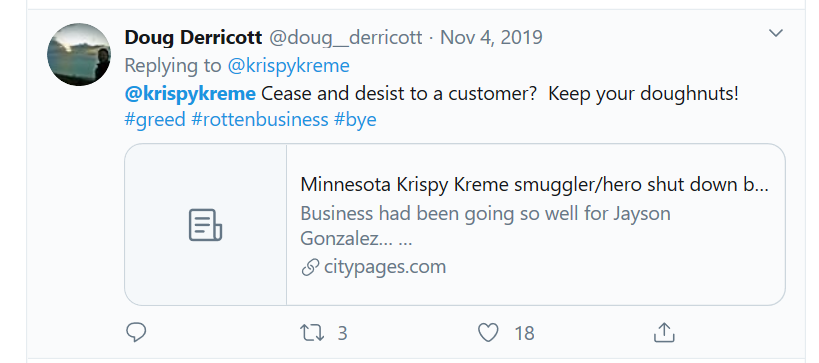This screenshot has height=363, width=819.
Task: Click the @doug__derricott handle
Action: point(345,38)
